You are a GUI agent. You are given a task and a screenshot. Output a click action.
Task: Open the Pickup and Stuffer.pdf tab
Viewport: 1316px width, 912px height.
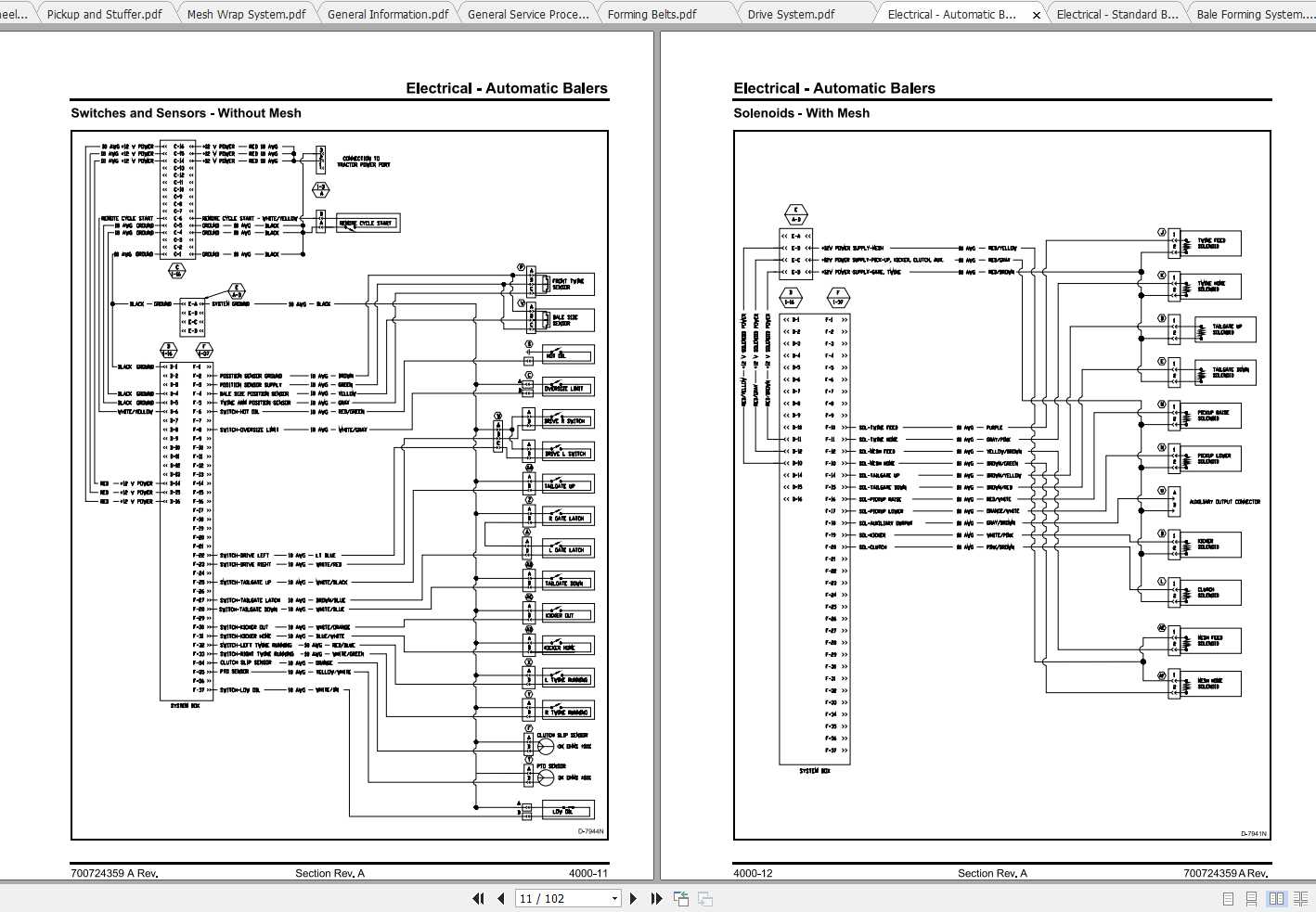point(104,14)
